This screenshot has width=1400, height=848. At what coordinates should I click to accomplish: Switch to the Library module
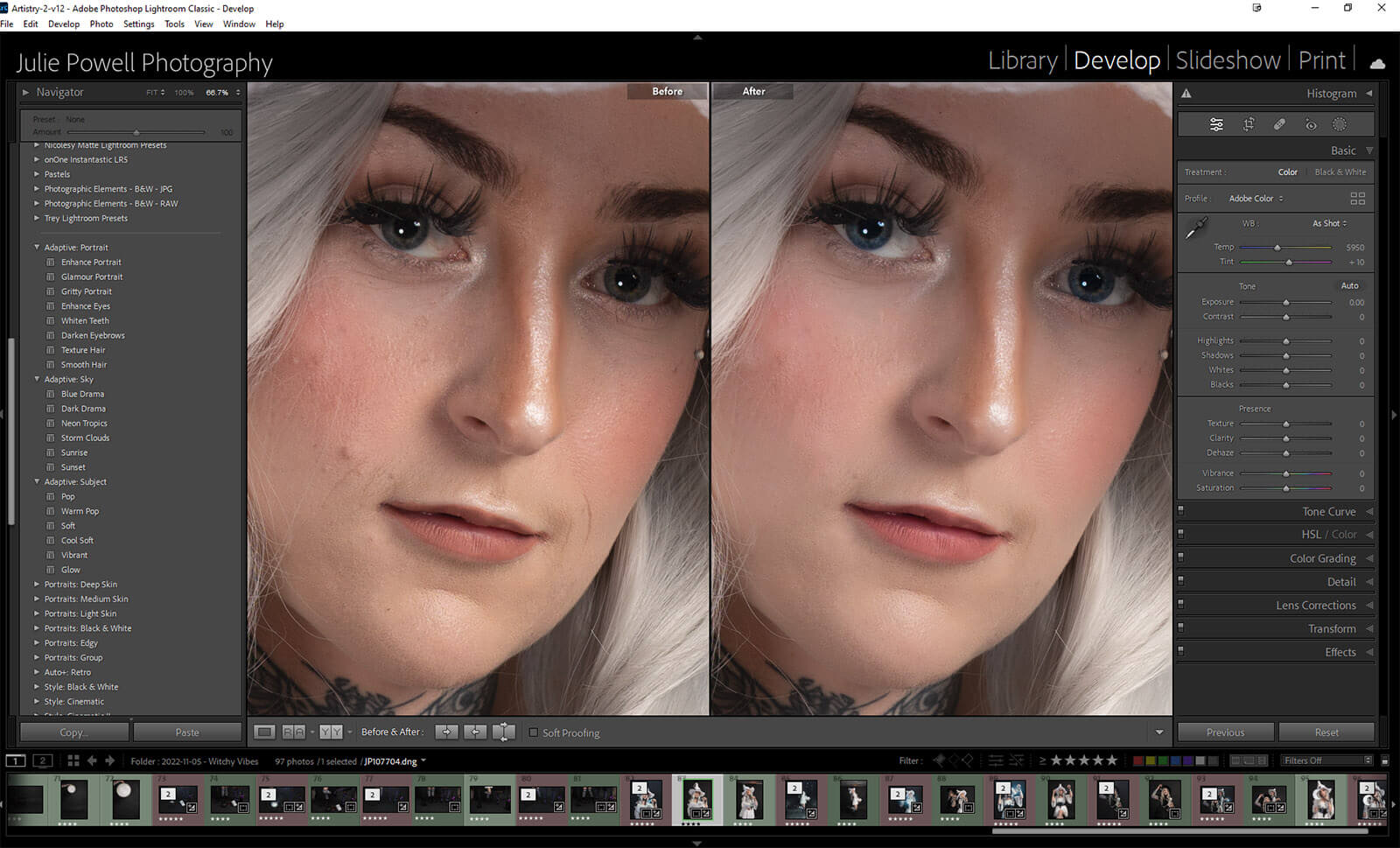coord(1022,60)
